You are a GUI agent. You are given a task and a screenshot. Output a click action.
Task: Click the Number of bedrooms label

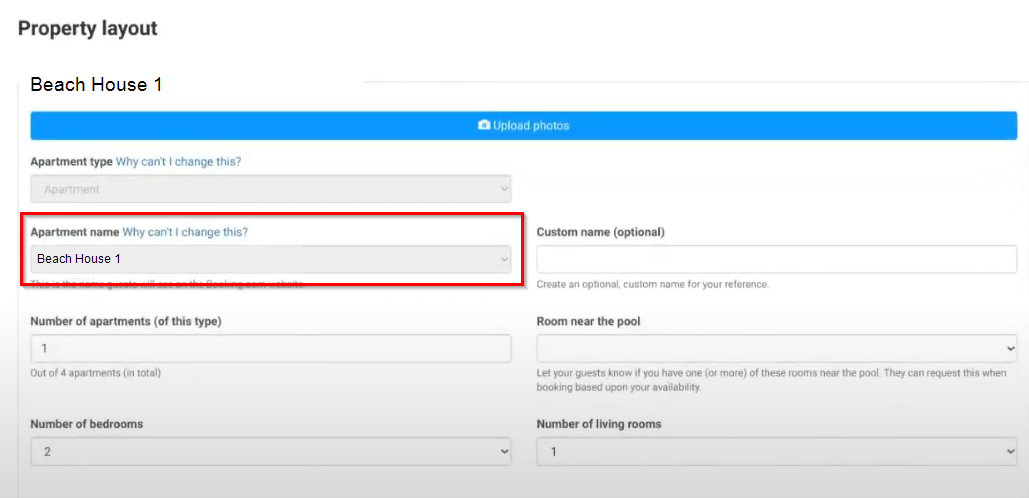pyautogui.click(x=86, y=424)
